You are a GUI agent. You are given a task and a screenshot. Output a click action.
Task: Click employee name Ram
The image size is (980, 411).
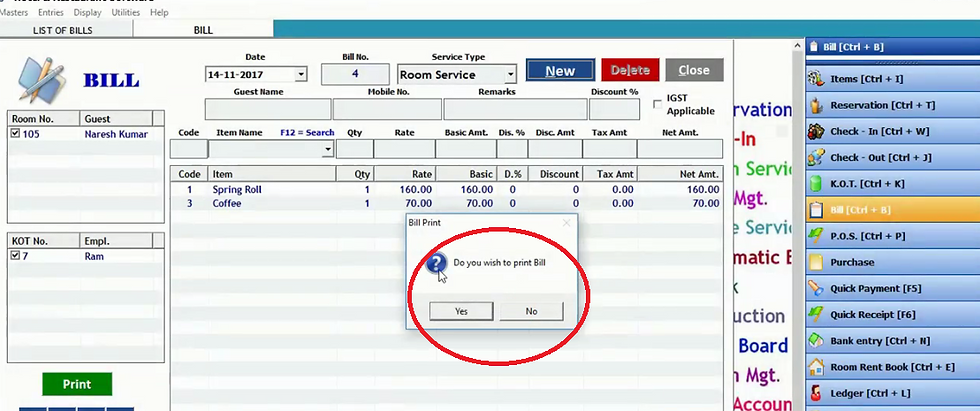tap(94, 256)
